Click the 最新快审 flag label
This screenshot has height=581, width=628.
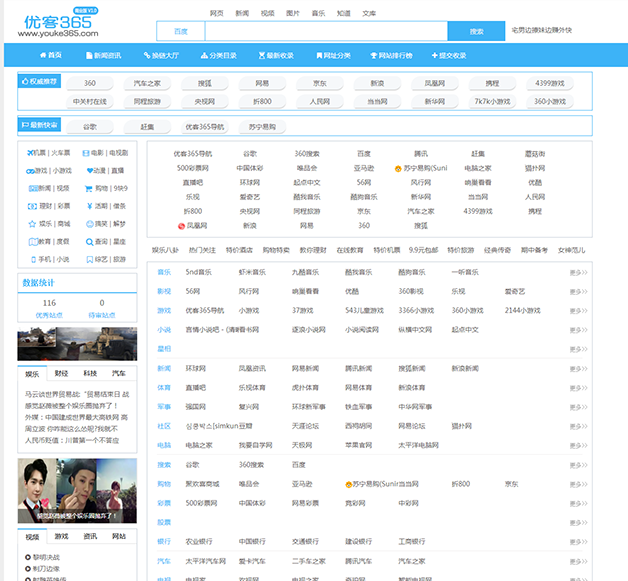39,125
